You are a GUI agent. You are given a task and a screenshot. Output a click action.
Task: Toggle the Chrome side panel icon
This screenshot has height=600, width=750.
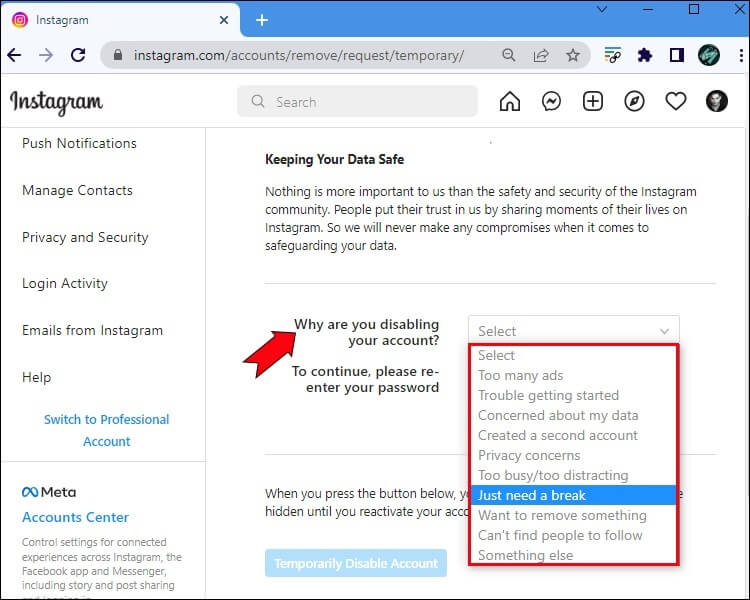(676, 56)
